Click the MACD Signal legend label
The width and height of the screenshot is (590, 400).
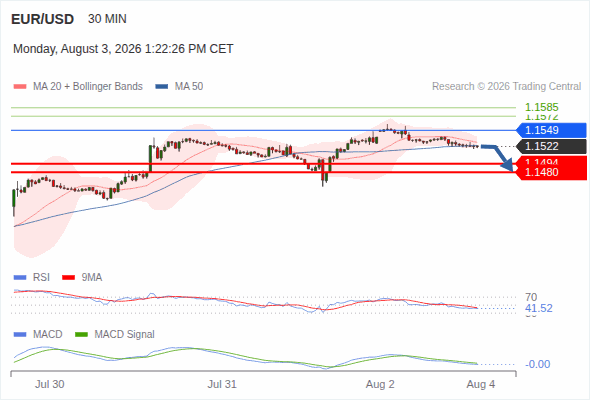[125, 335]
